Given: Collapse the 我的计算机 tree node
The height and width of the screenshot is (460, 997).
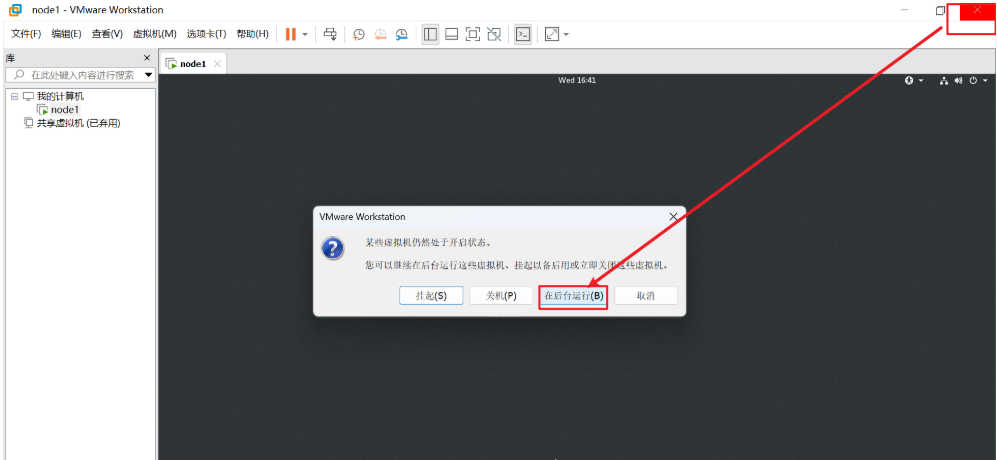Looking at the screenshot, I should (x=14, y=97).
